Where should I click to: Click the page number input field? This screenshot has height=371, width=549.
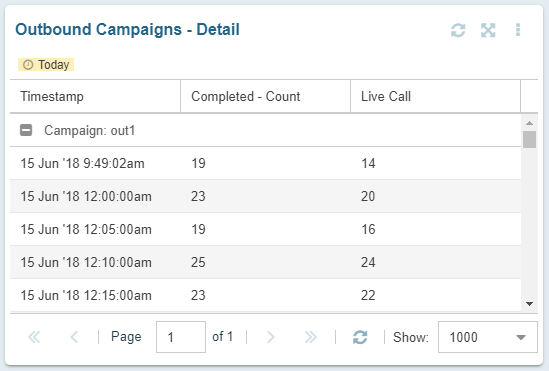[181, 337]
